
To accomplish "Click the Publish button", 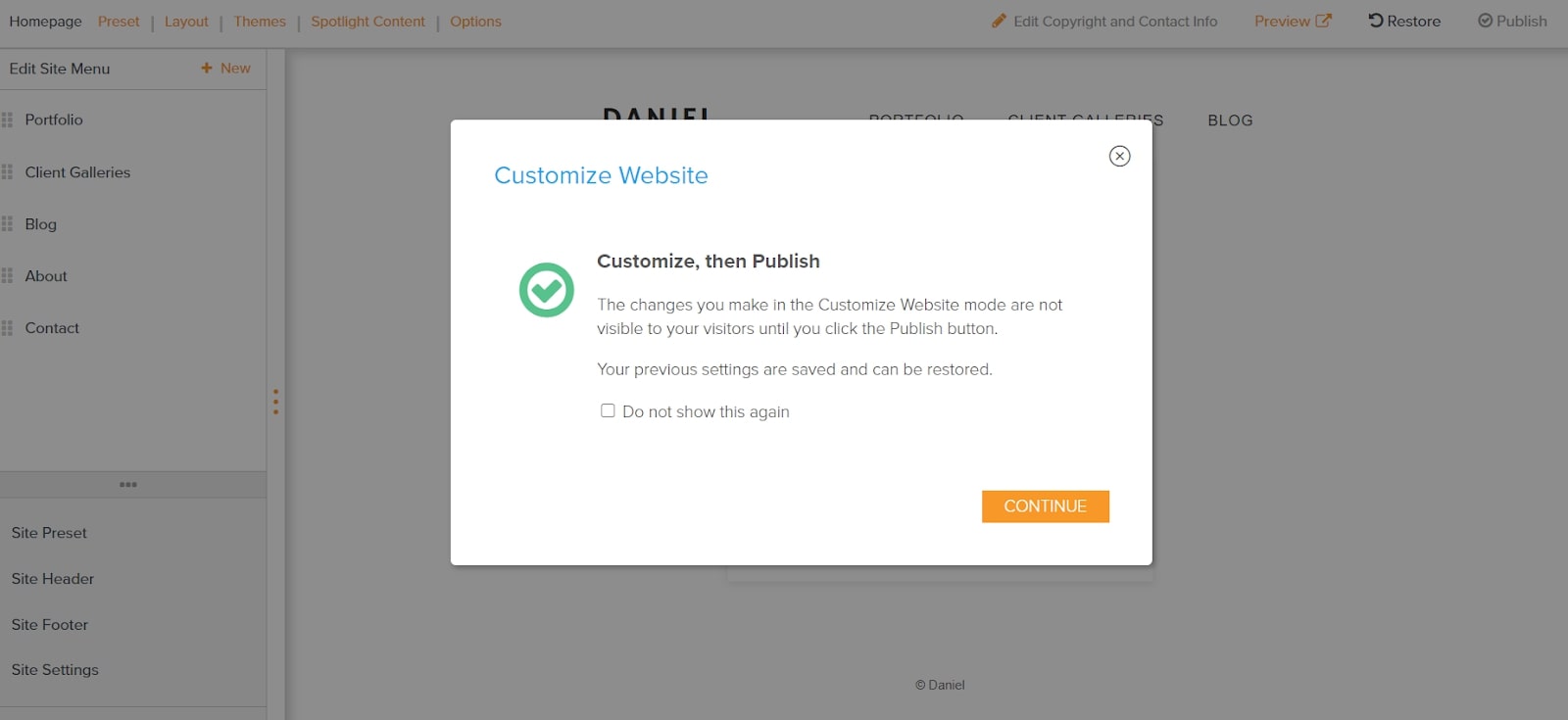I will pos(1512,21).
